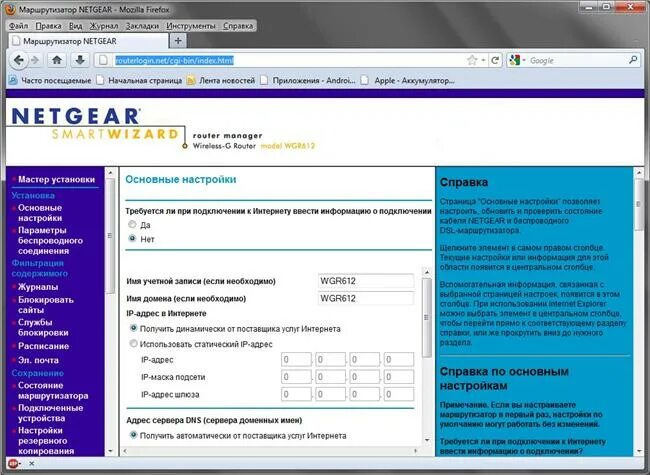This screenshot has height=475, width=650.
Task: Open the 'Правка' menu
Action: (48, 26)
